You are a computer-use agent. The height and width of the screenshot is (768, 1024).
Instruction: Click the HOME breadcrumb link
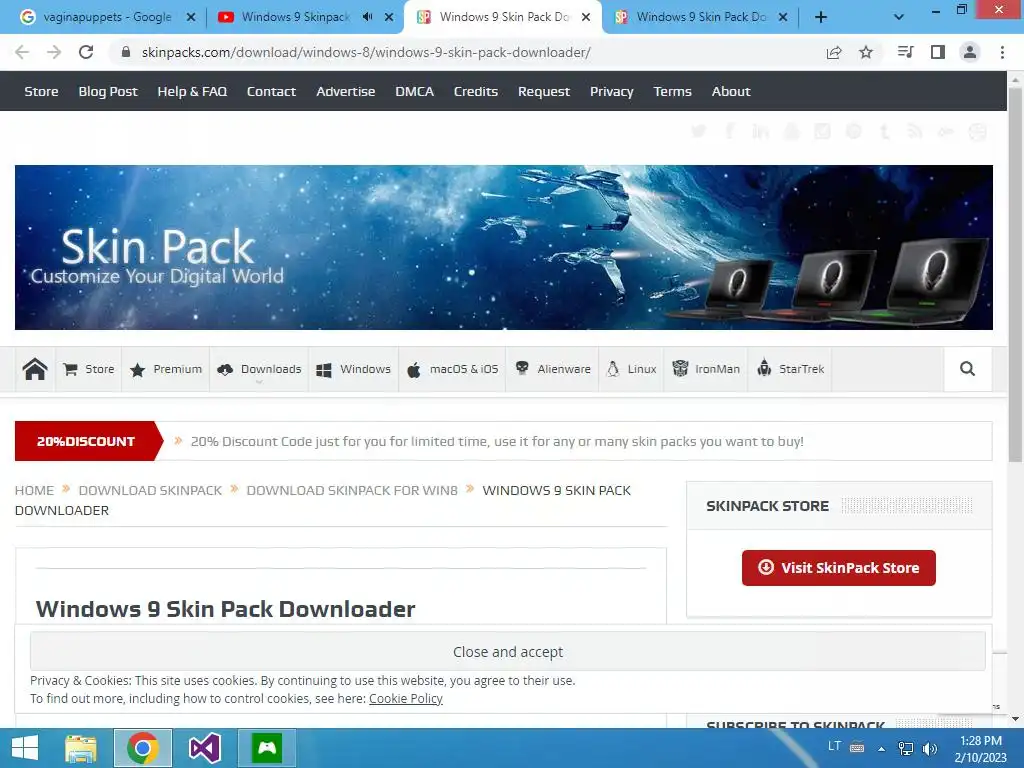point(35,490)
